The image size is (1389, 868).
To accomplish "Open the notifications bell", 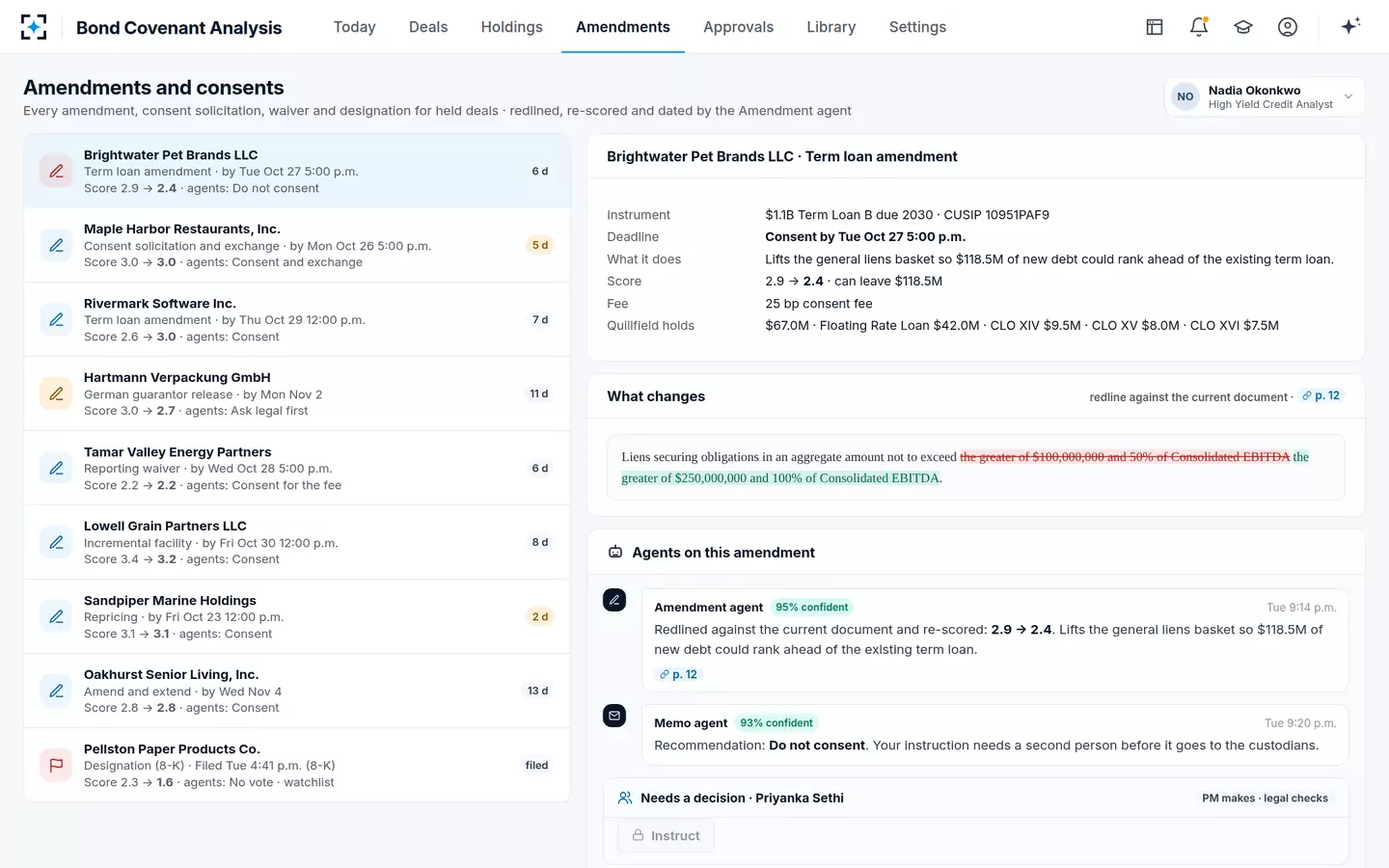I will point(1199,27).
